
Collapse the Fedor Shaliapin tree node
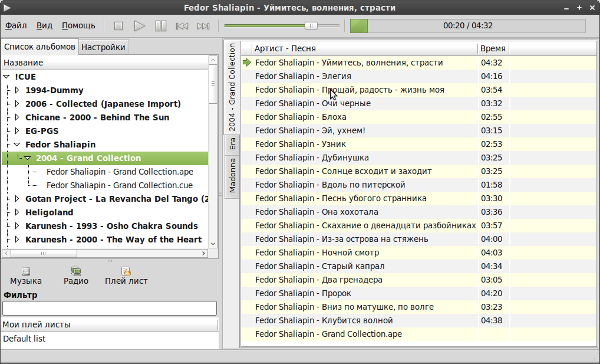pyautogui.click(x=17, y=145)
